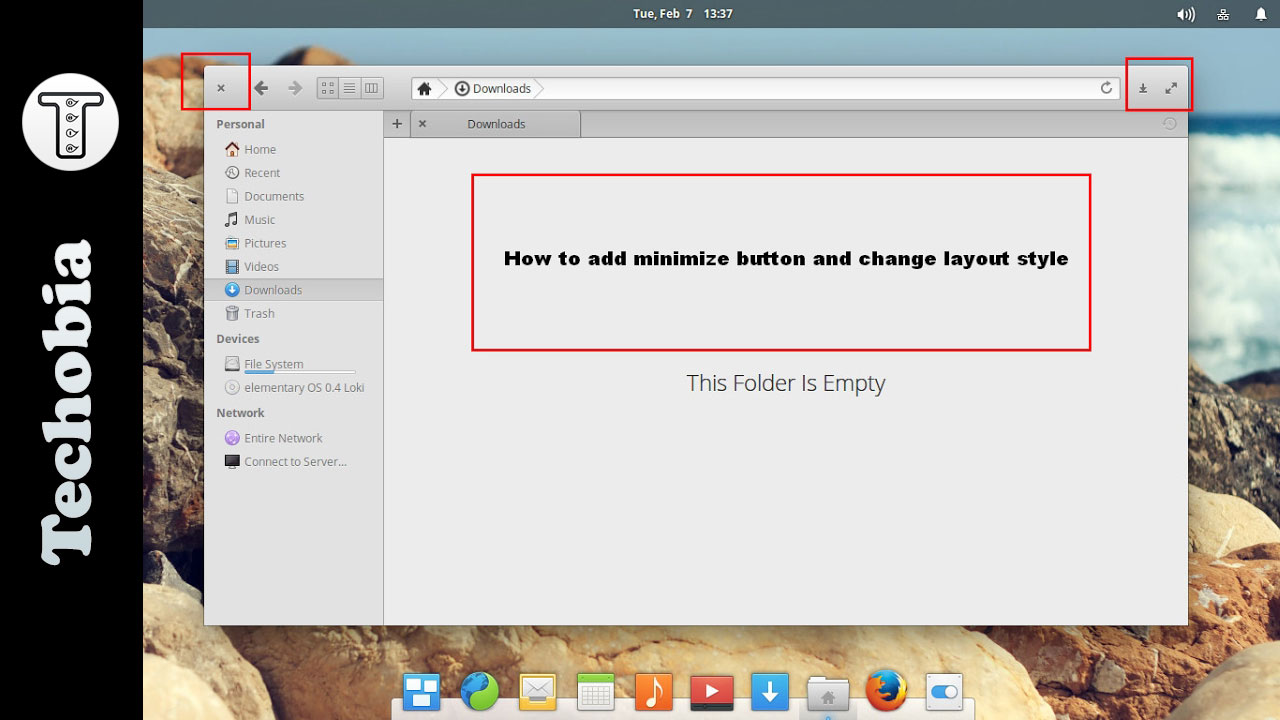Refresh the folder with the reload icon
This screenshot has height=720, width=1280.
1106,88
